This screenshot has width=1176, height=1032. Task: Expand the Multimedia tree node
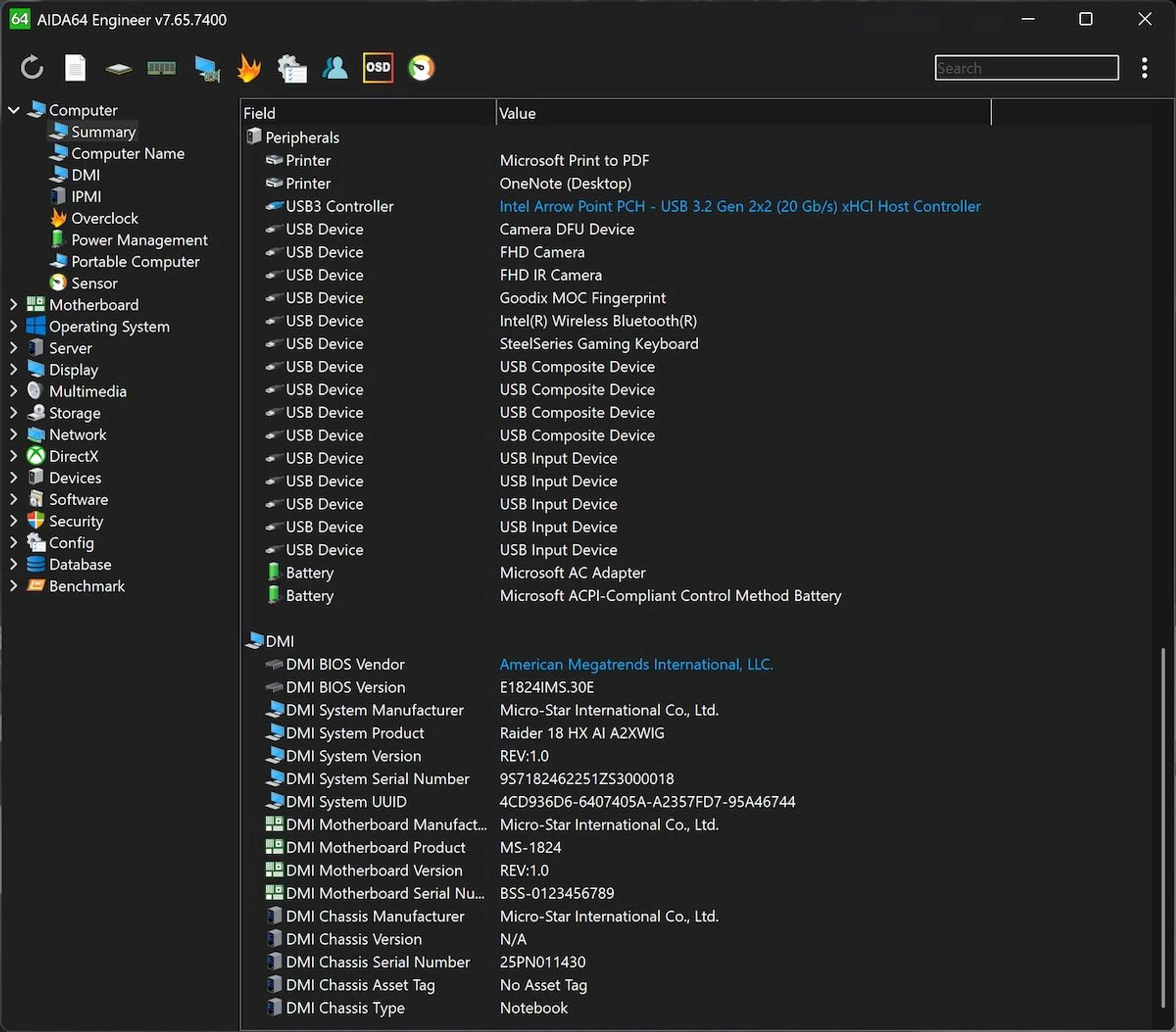[14, 391]
